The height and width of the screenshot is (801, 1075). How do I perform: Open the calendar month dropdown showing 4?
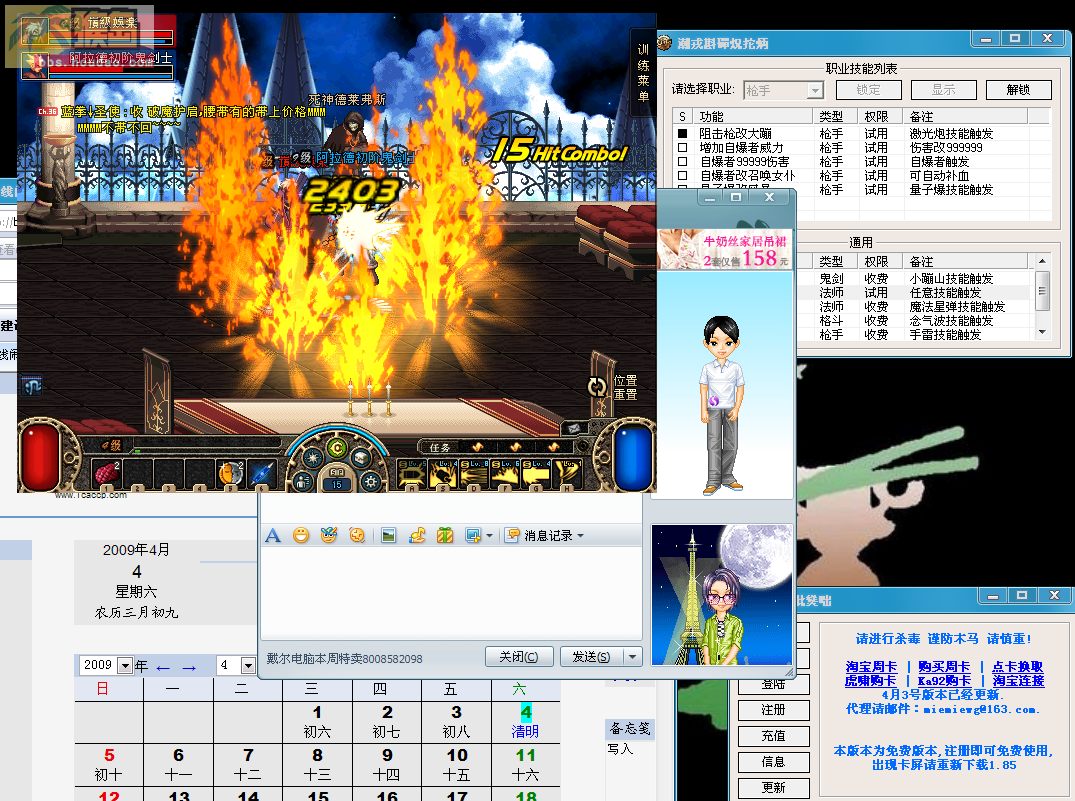click(x=248, y=665)
